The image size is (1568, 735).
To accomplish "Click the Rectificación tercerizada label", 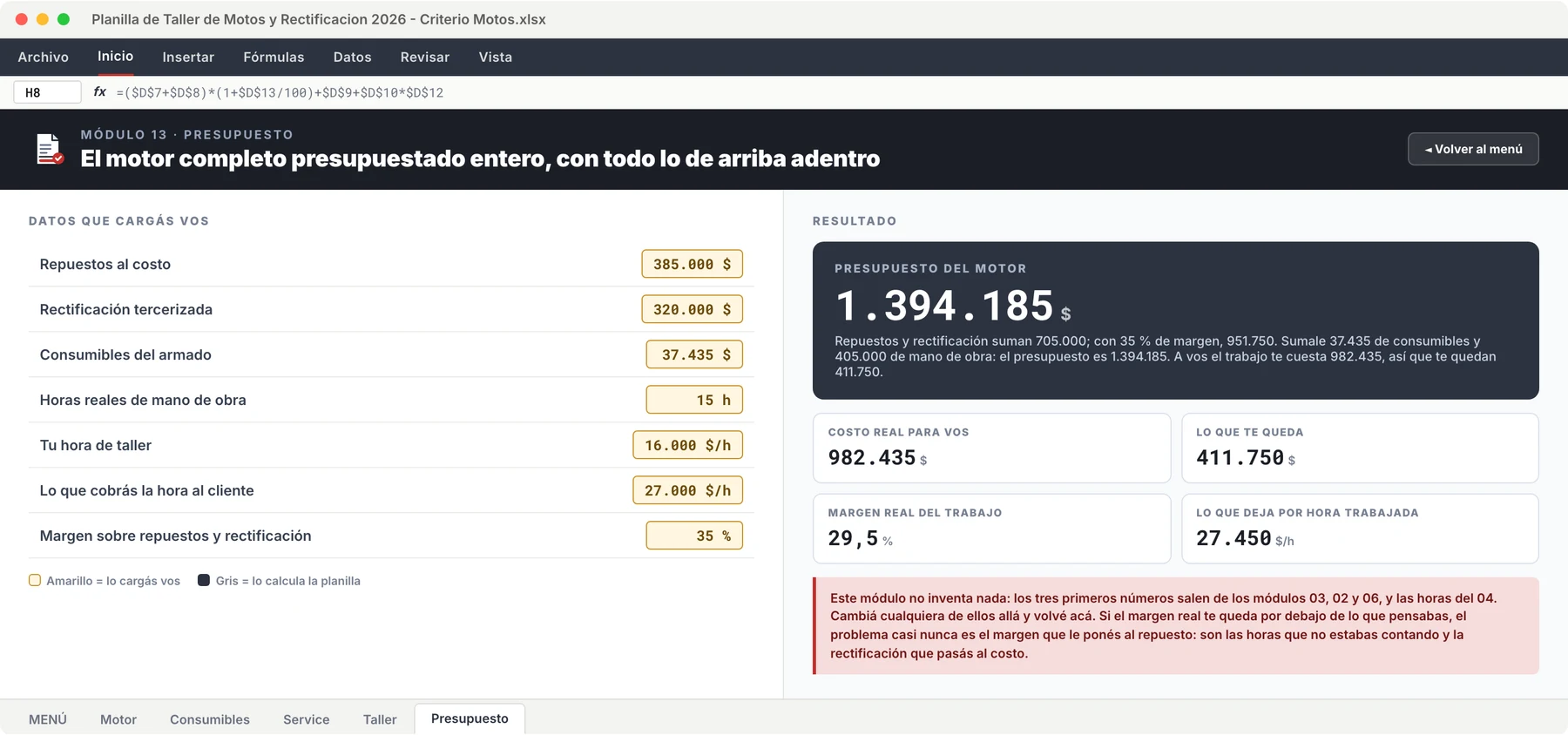I will click(x=126, y=309).
